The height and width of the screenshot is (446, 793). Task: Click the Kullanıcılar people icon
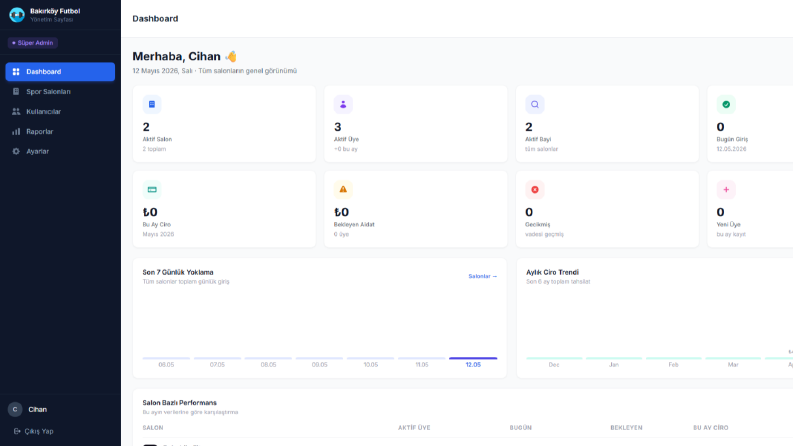(x=16, y=111)
